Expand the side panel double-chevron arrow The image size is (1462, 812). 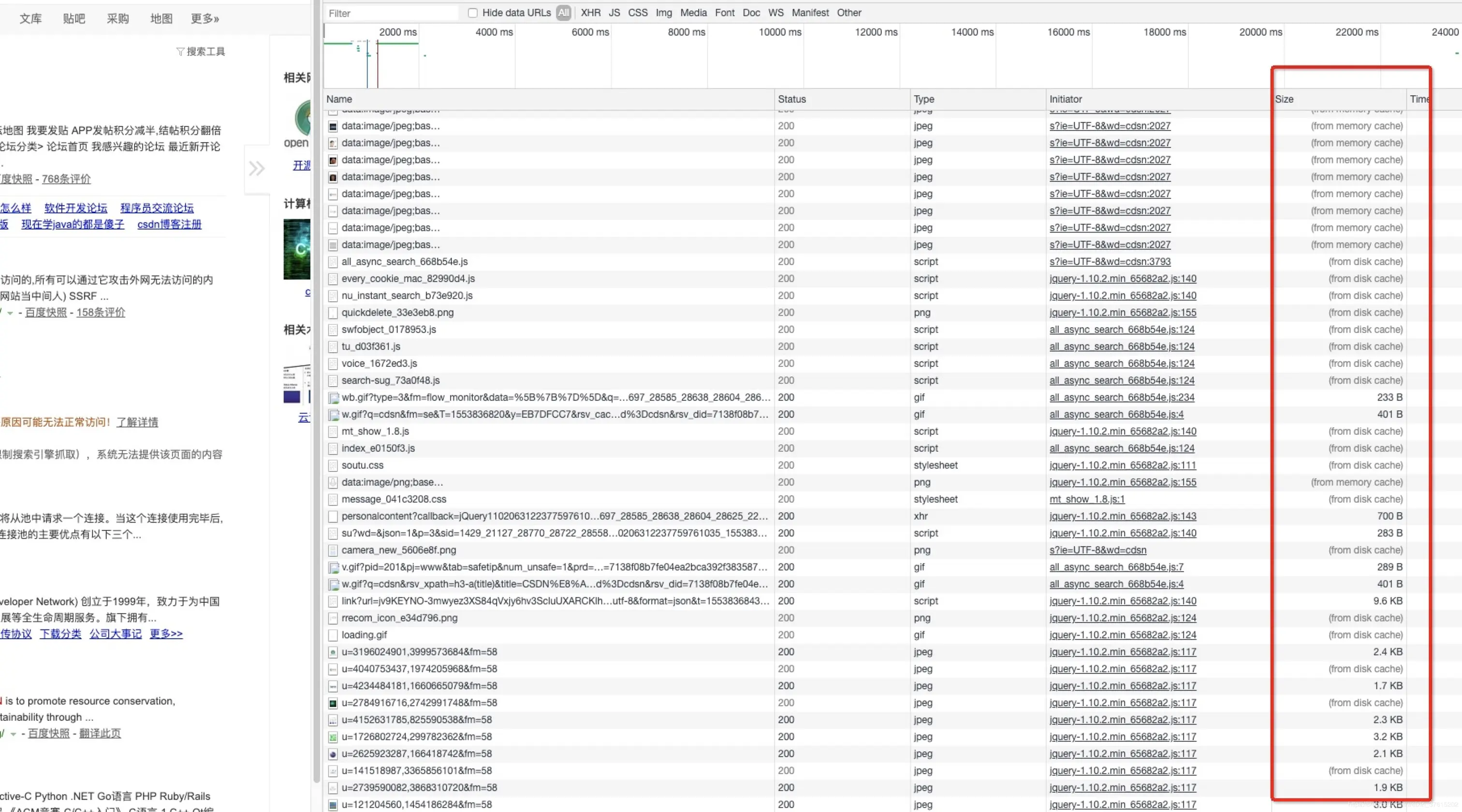point(257,169)
